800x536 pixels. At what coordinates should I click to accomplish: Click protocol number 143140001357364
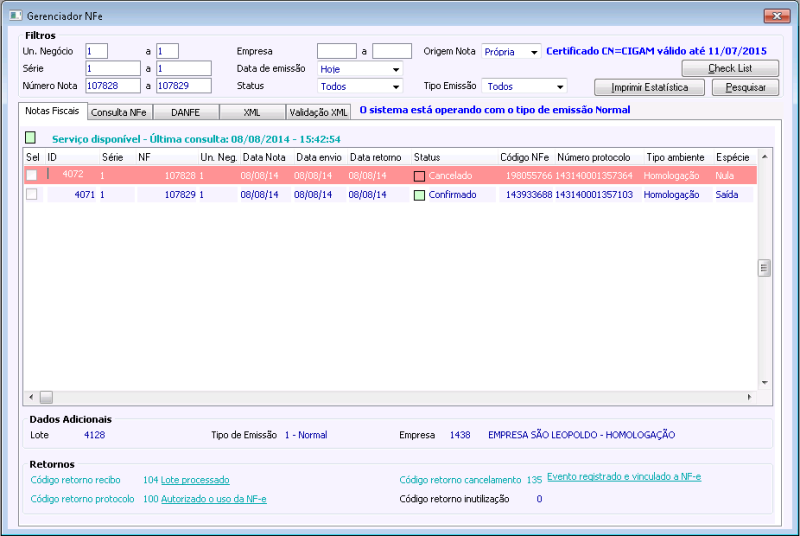click(594, 175)
